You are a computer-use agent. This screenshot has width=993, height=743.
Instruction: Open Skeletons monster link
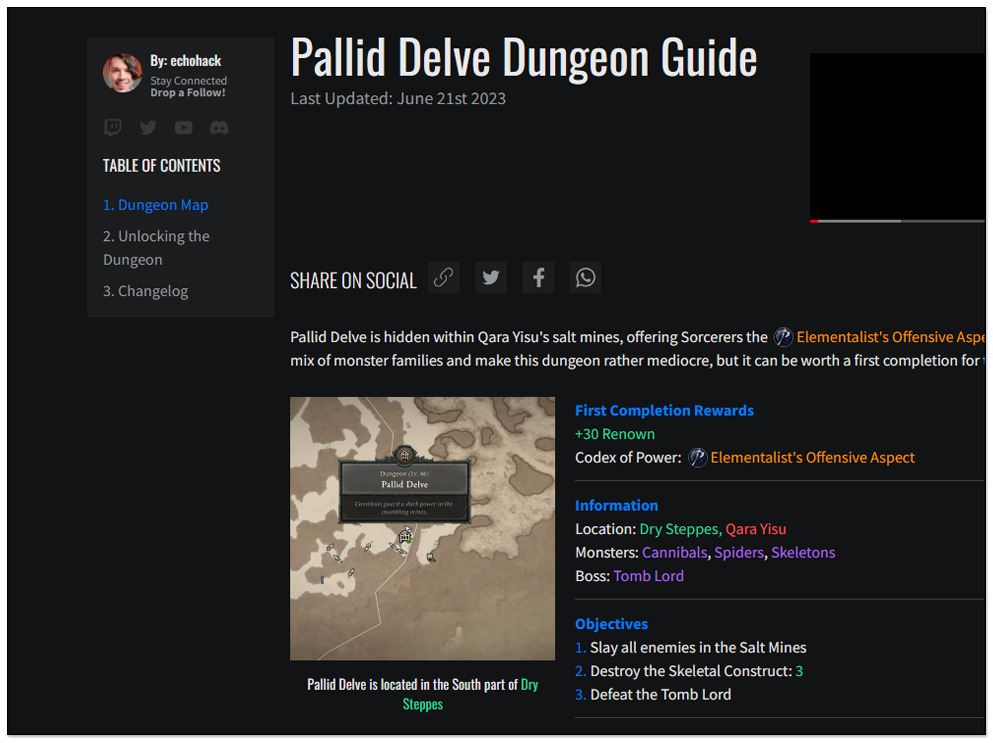click(803, 552)
